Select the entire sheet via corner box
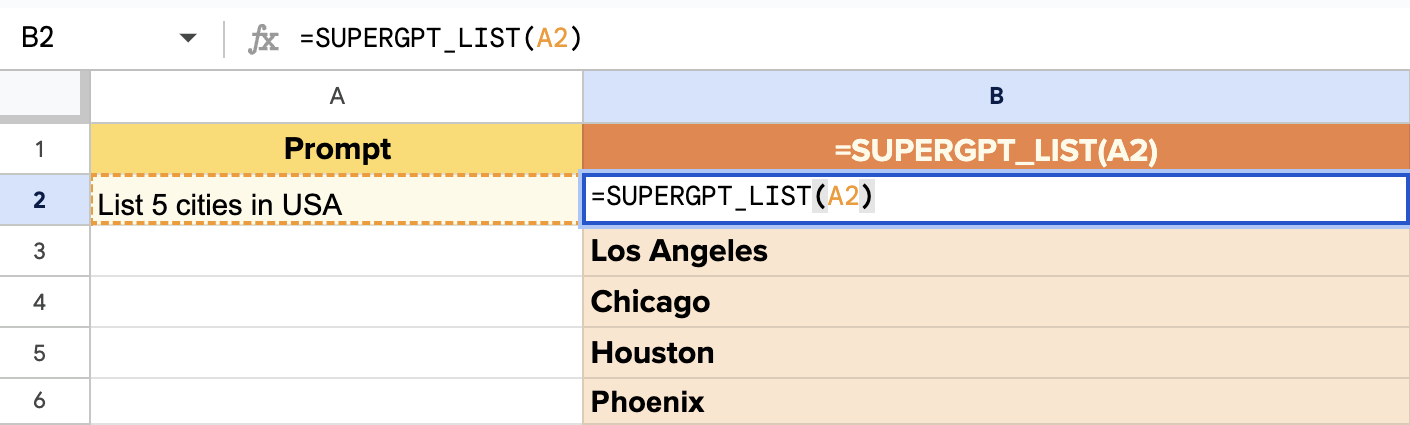Viewport: 1410px width, 425px height. [45, 96]
